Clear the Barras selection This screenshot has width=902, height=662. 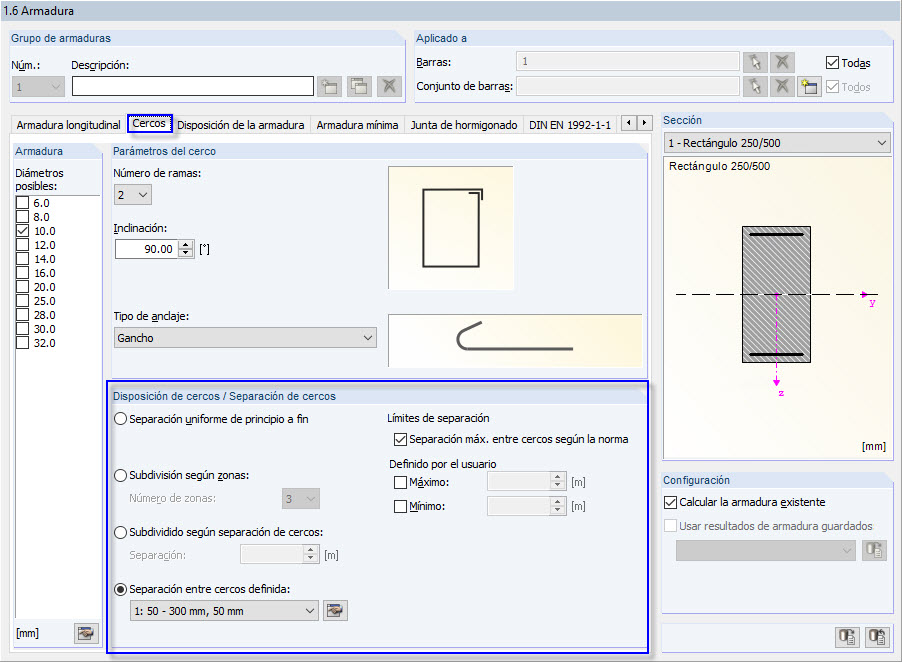[x=782, y=62]
